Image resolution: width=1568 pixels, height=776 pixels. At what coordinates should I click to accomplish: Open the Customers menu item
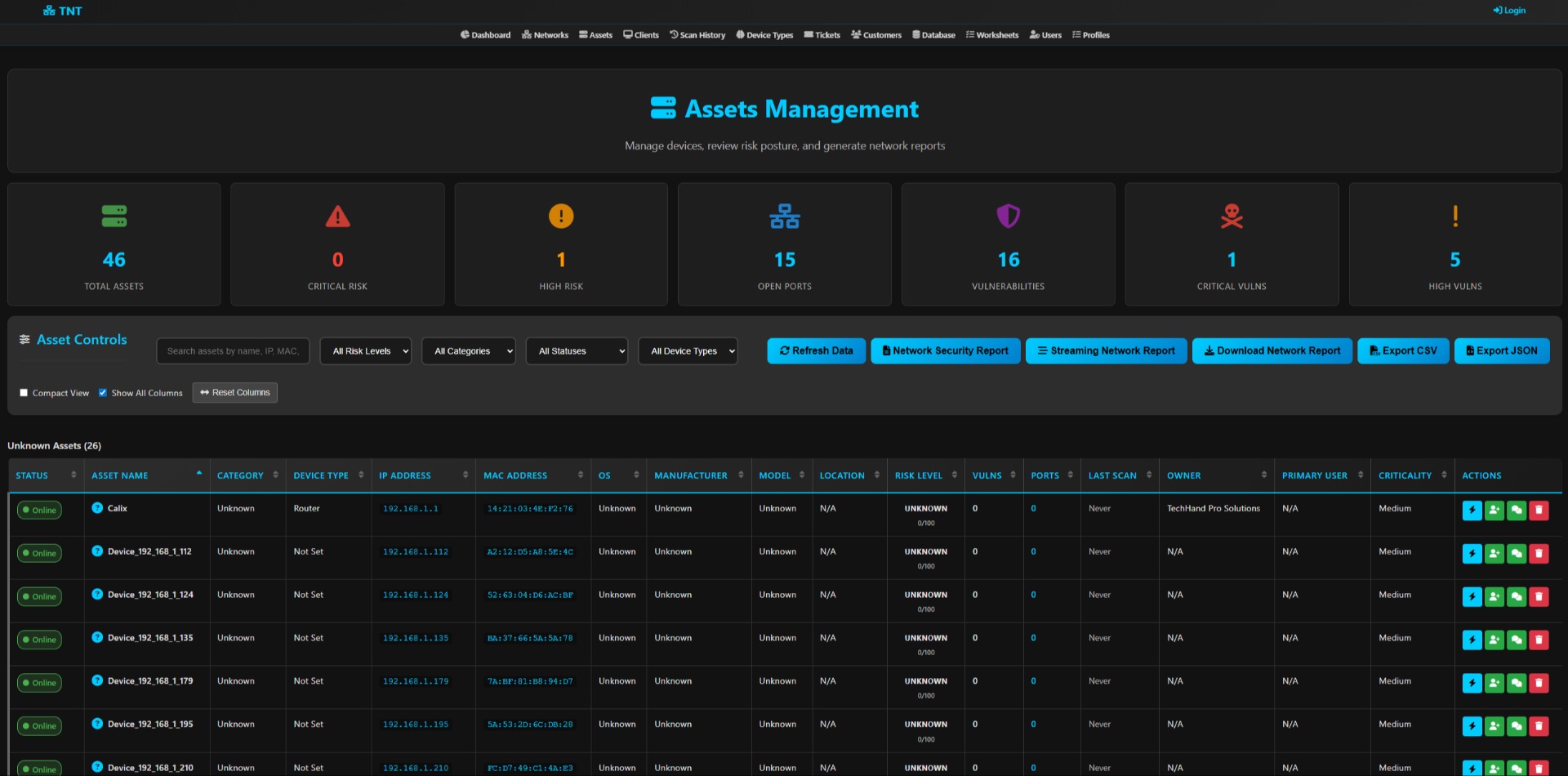(875, 35)
